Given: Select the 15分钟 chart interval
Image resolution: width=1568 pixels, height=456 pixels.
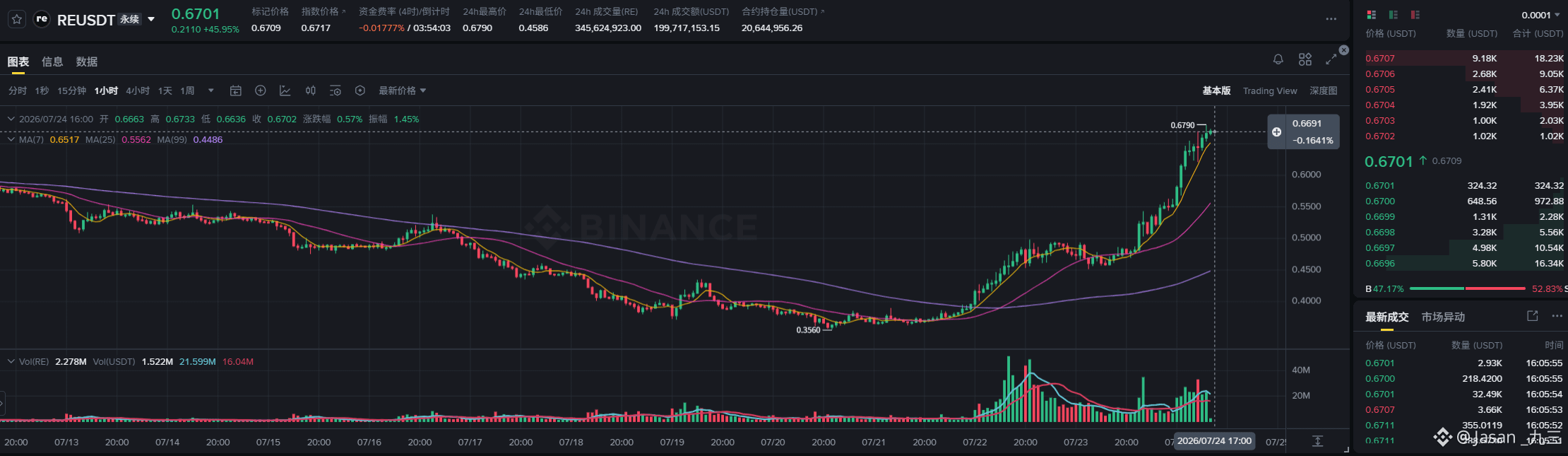Looking at the screenshot, I should pyautogui.click(x=71, y=90).
